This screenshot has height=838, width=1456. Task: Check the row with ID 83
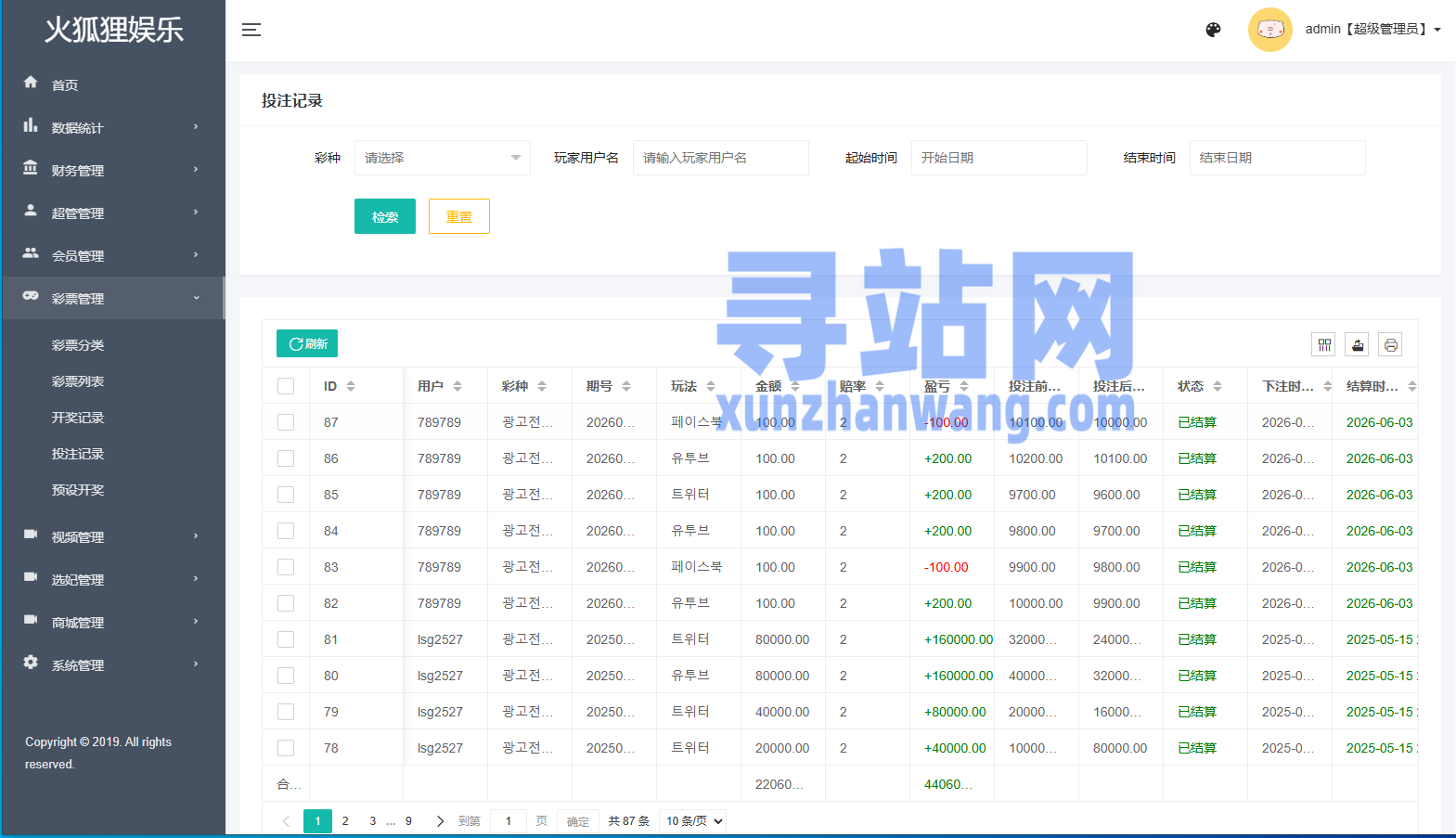click(x=286, y=567)
